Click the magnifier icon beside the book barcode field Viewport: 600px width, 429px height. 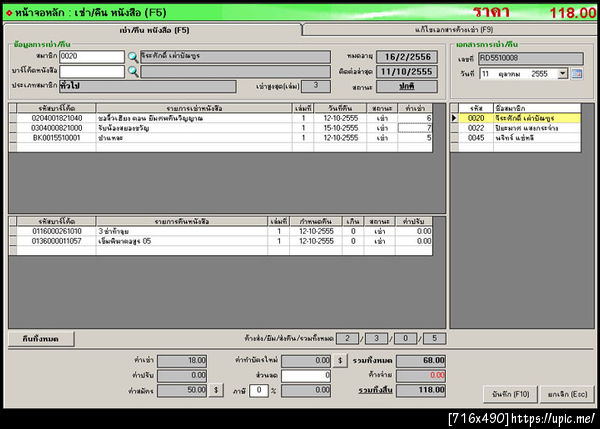tap(133, 72)
